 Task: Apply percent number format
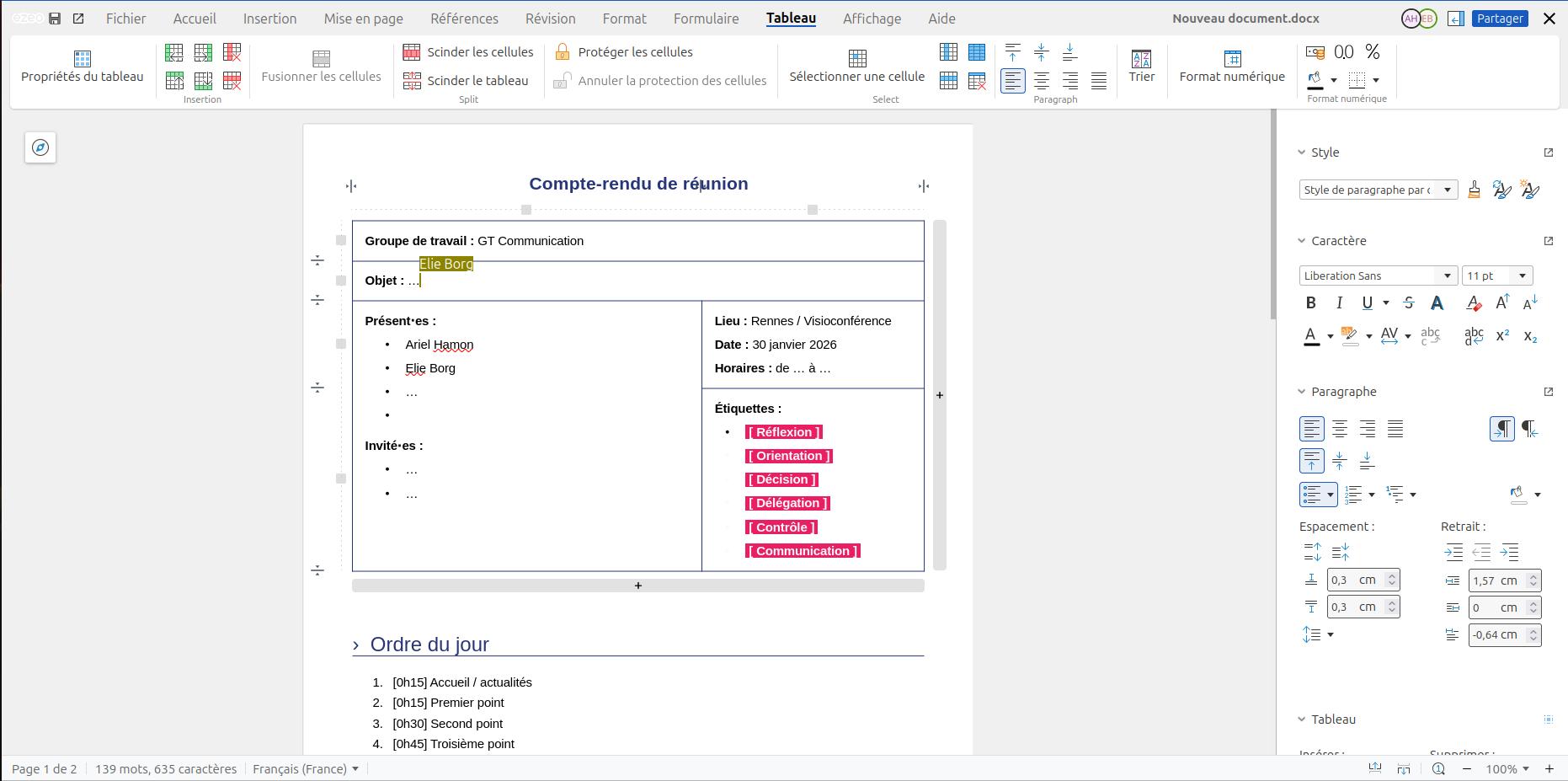[1373, 52]
